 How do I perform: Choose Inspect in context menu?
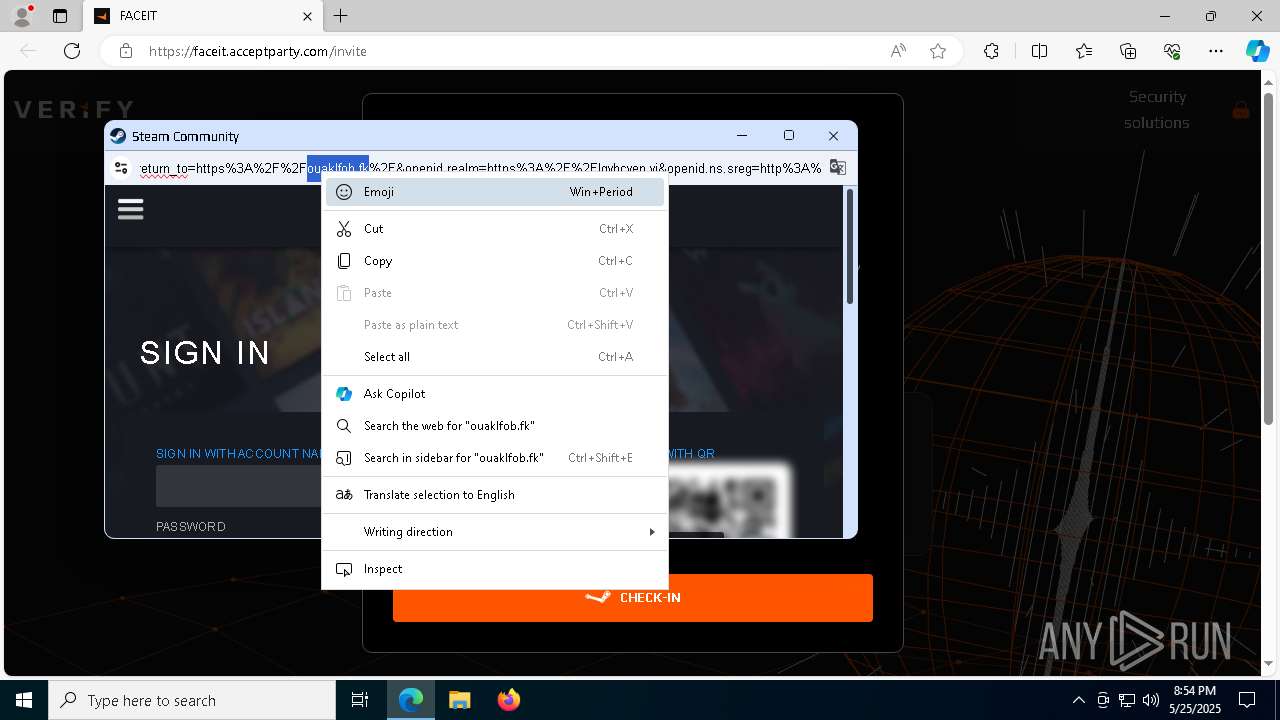495,569
